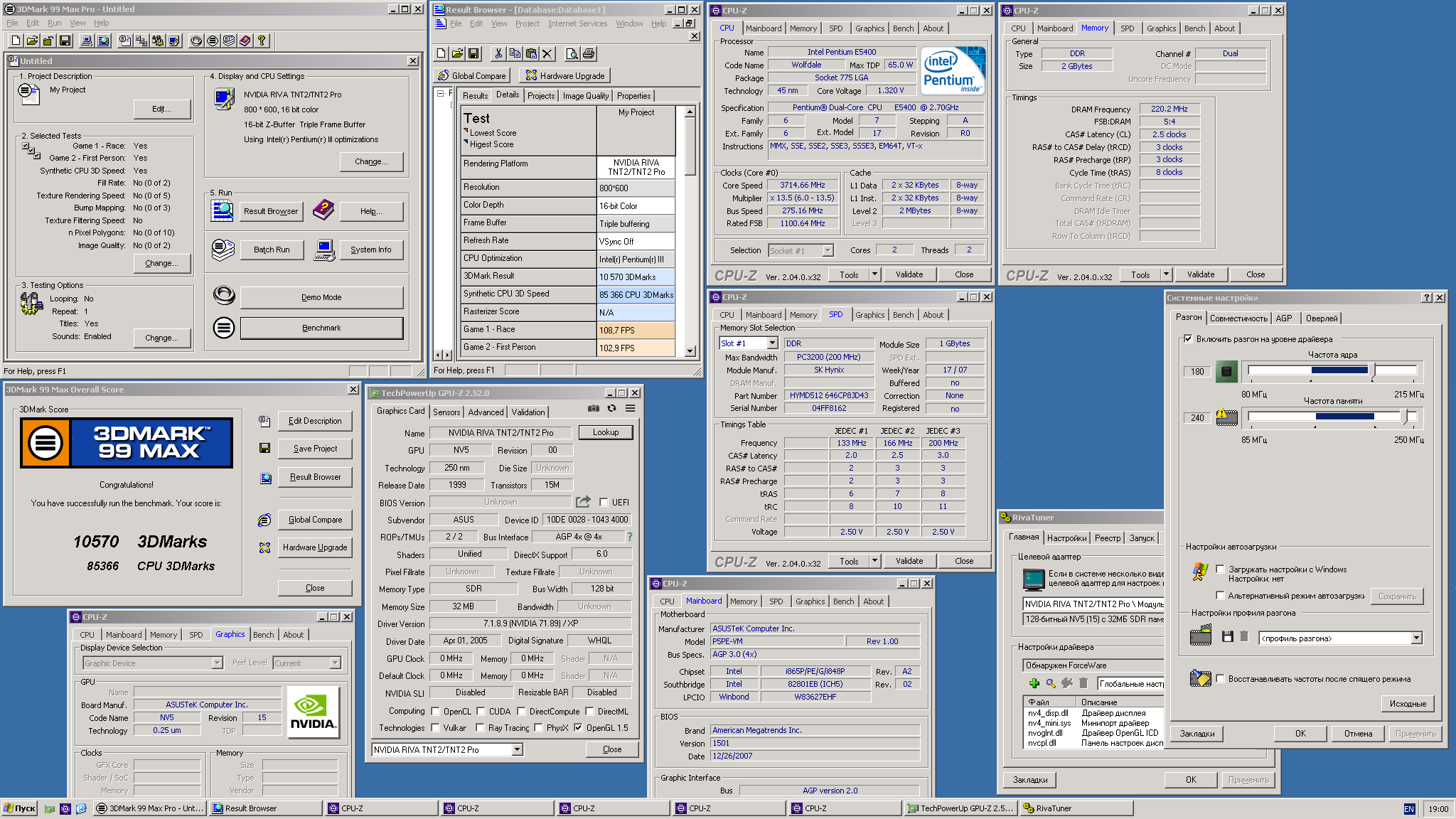Switch to Bench tab in CPU-Z CPU window
1456x819 pixels.
903,28
